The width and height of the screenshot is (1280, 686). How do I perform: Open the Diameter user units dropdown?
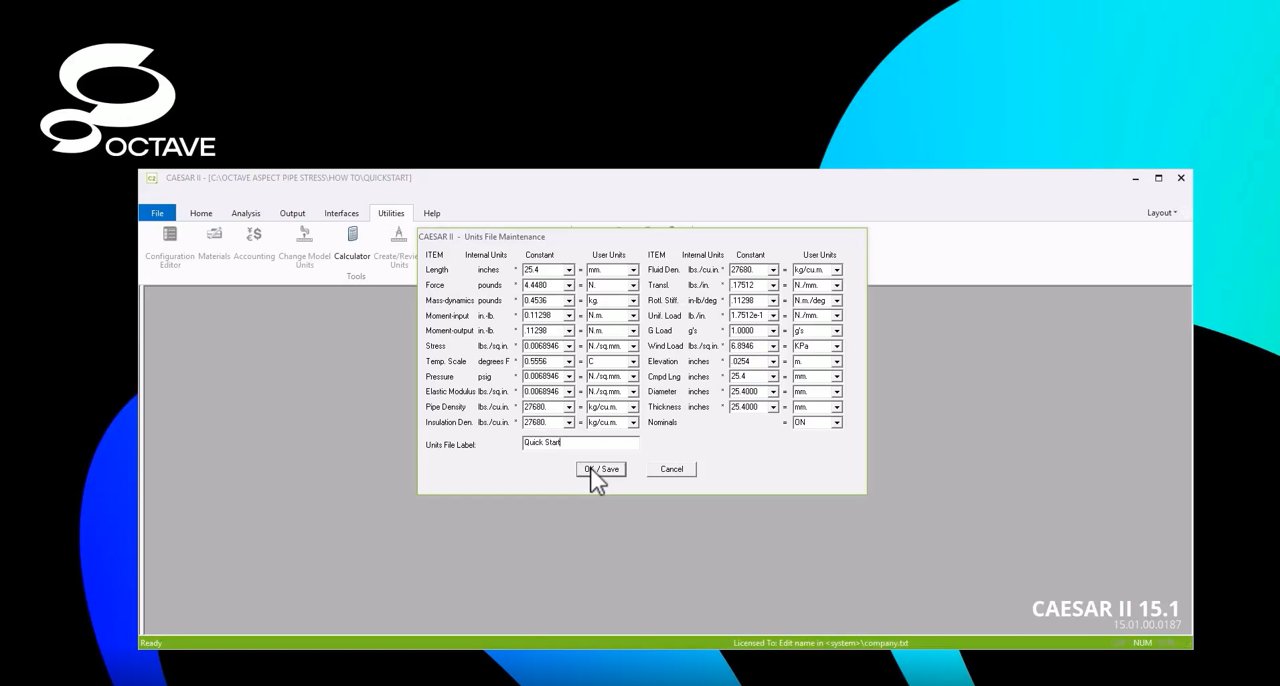837,392
